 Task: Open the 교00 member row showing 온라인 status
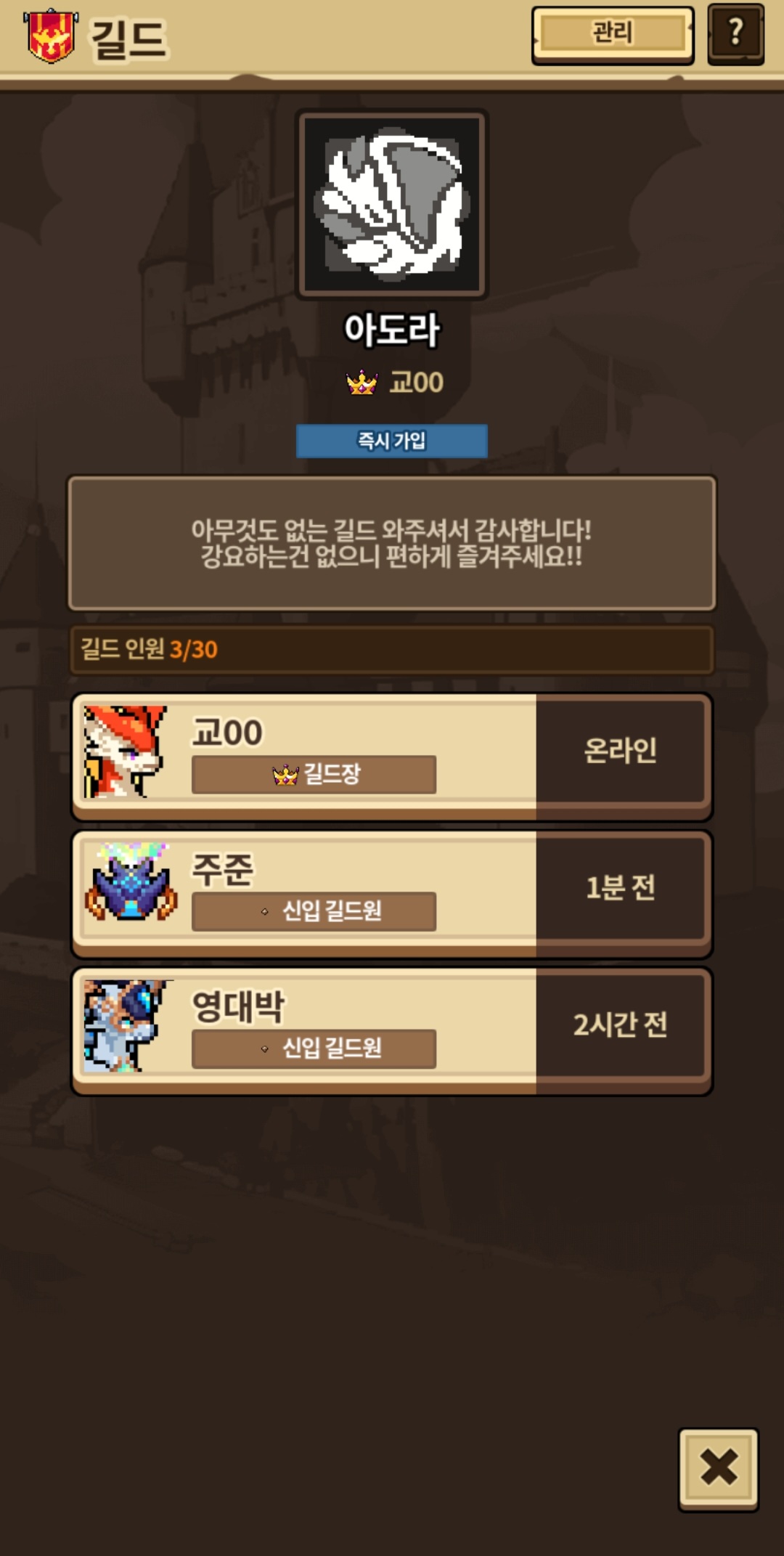tap(392, 757)
